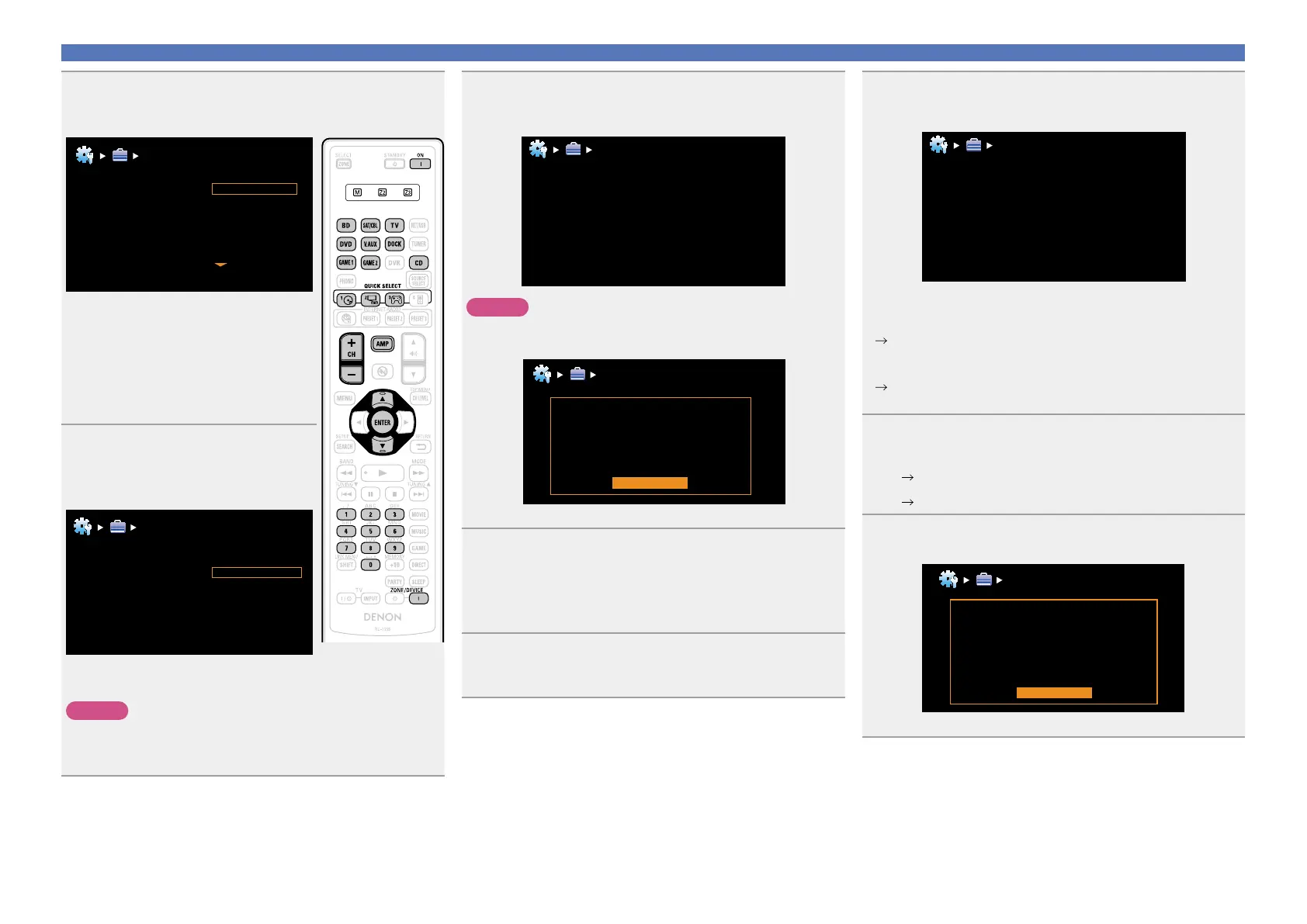Image resolution: width=1307 pixels, height=924 pixels.
Task: Click the cursor down arrow on remote
Action: click(x=382, y=446)
